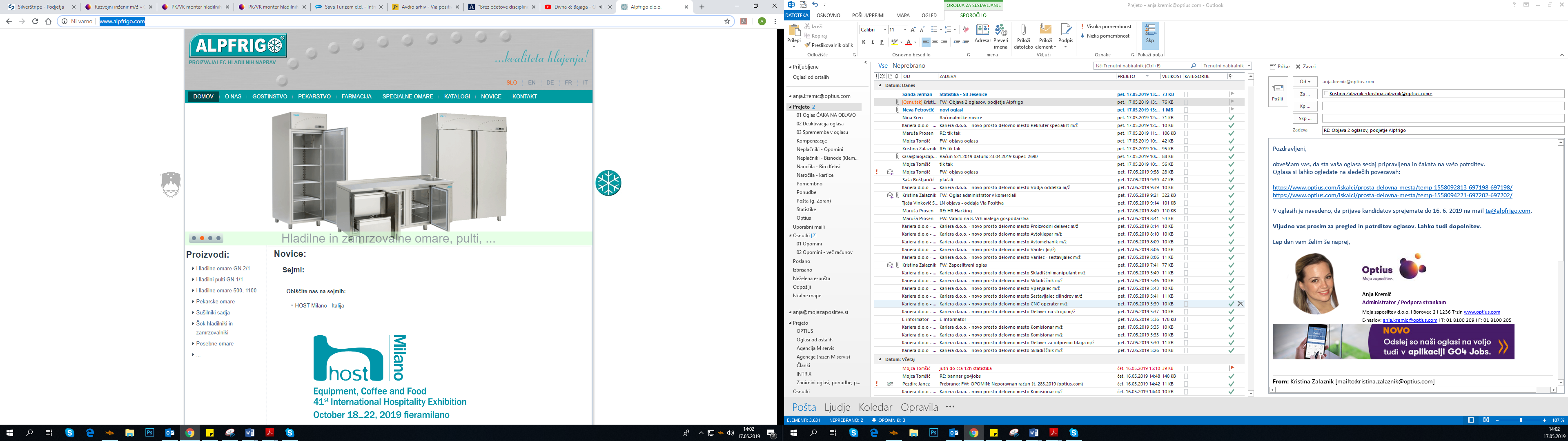Image resolution: width=1568 pixels, height=441 pixels.
Task: Toggle the flag on Sanda Jerman email
Action: (x=1232, y=94)
